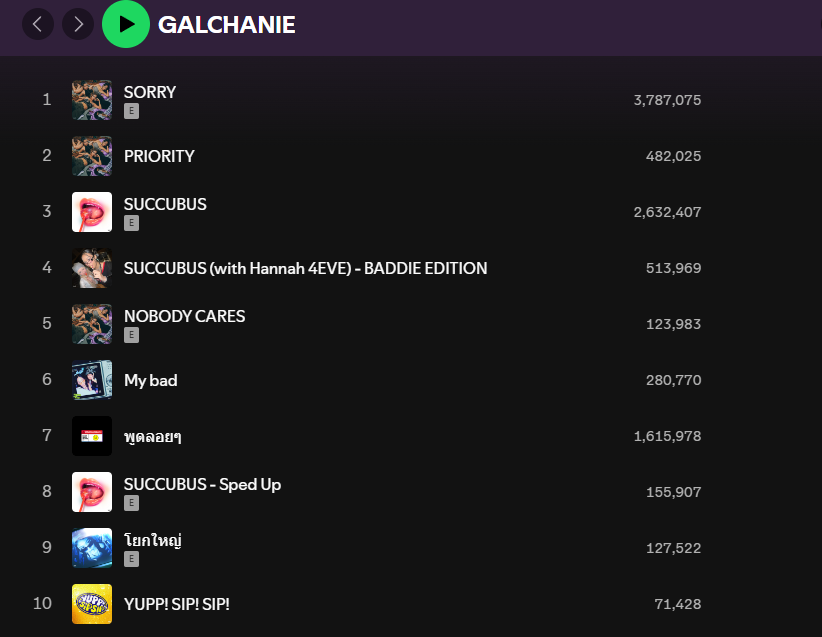Click the YUPP! SIP! SIP! yellow artwork

coord(92,604)
